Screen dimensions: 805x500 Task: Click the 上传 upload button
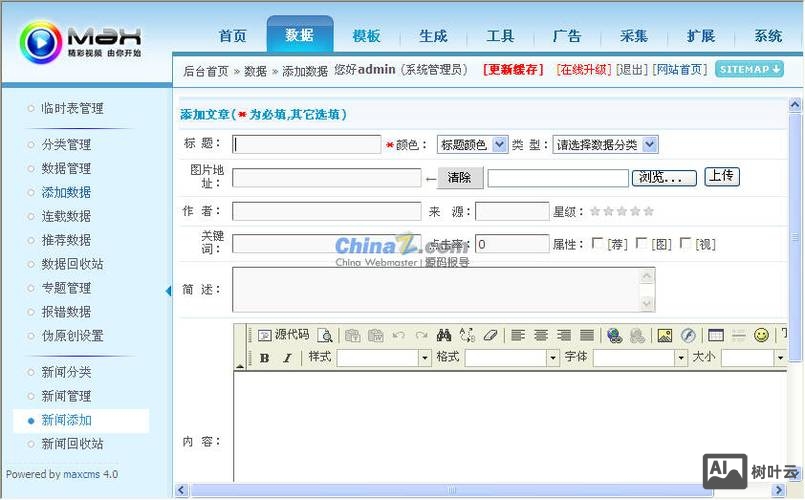(721, 176)
